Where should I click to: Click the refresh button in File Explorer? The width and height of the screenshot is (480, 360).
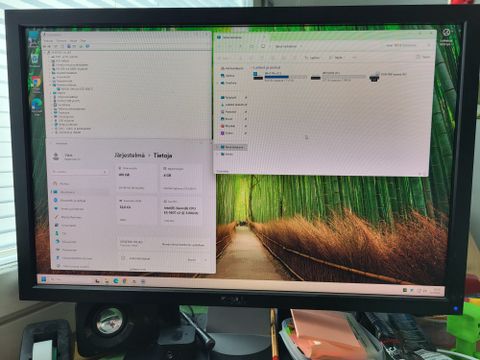tap(263, 46)
